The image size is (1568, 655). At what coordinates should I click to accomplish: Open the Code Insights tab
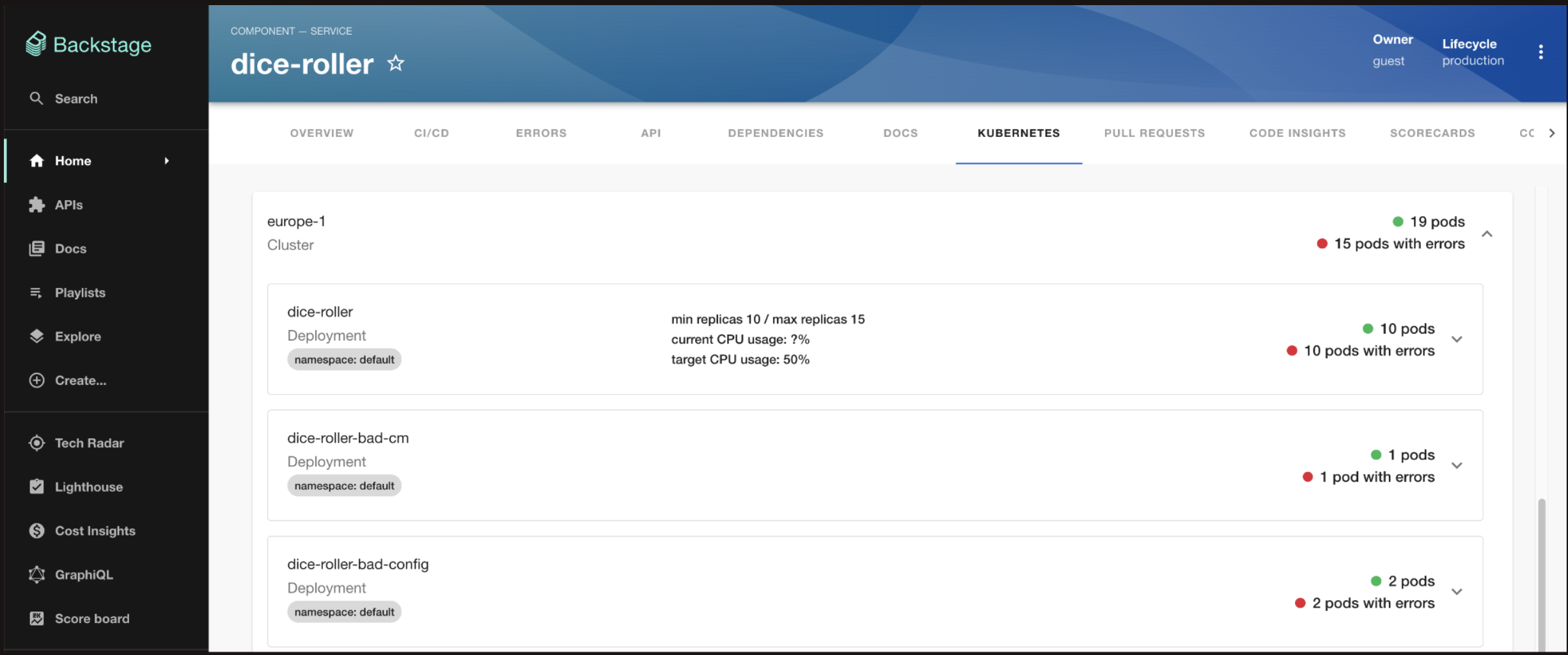coord(1298,133)
